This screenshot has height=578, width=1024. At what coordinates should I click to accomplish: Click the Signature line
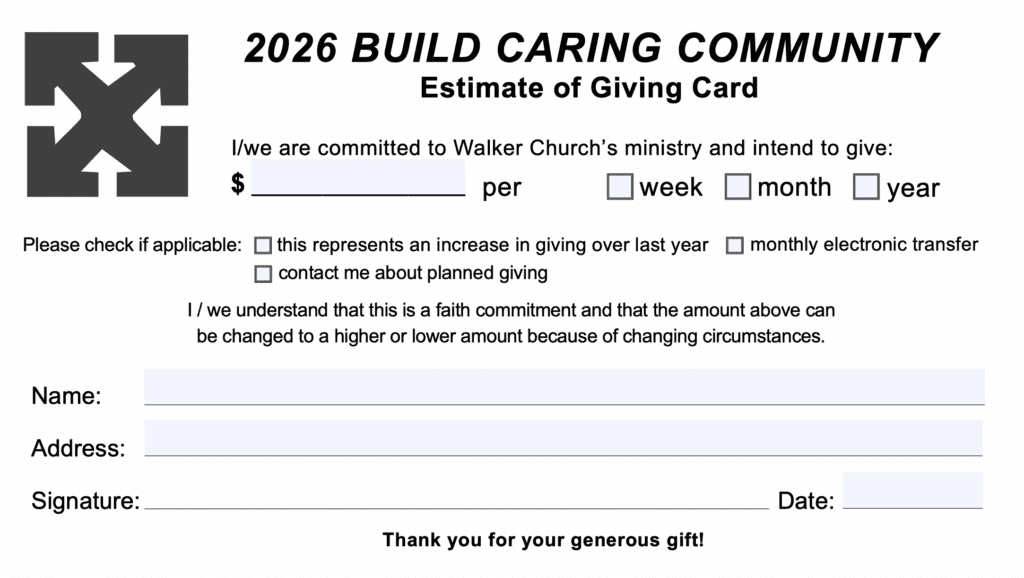pos(456,499)
